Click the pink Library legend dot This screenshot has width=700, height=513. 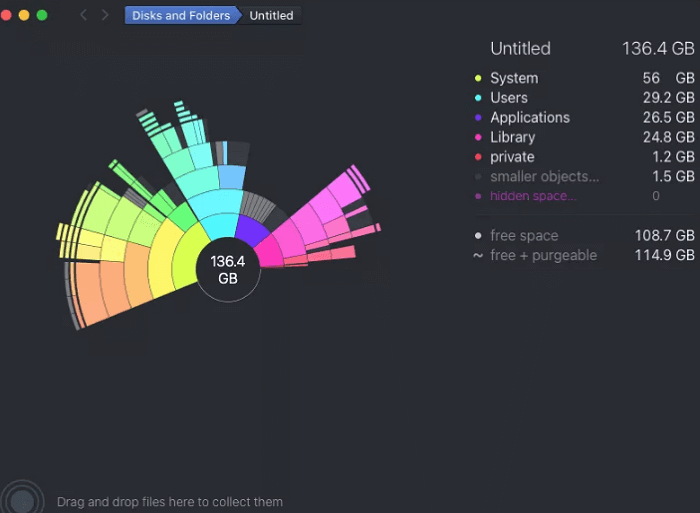click(478, 137)
